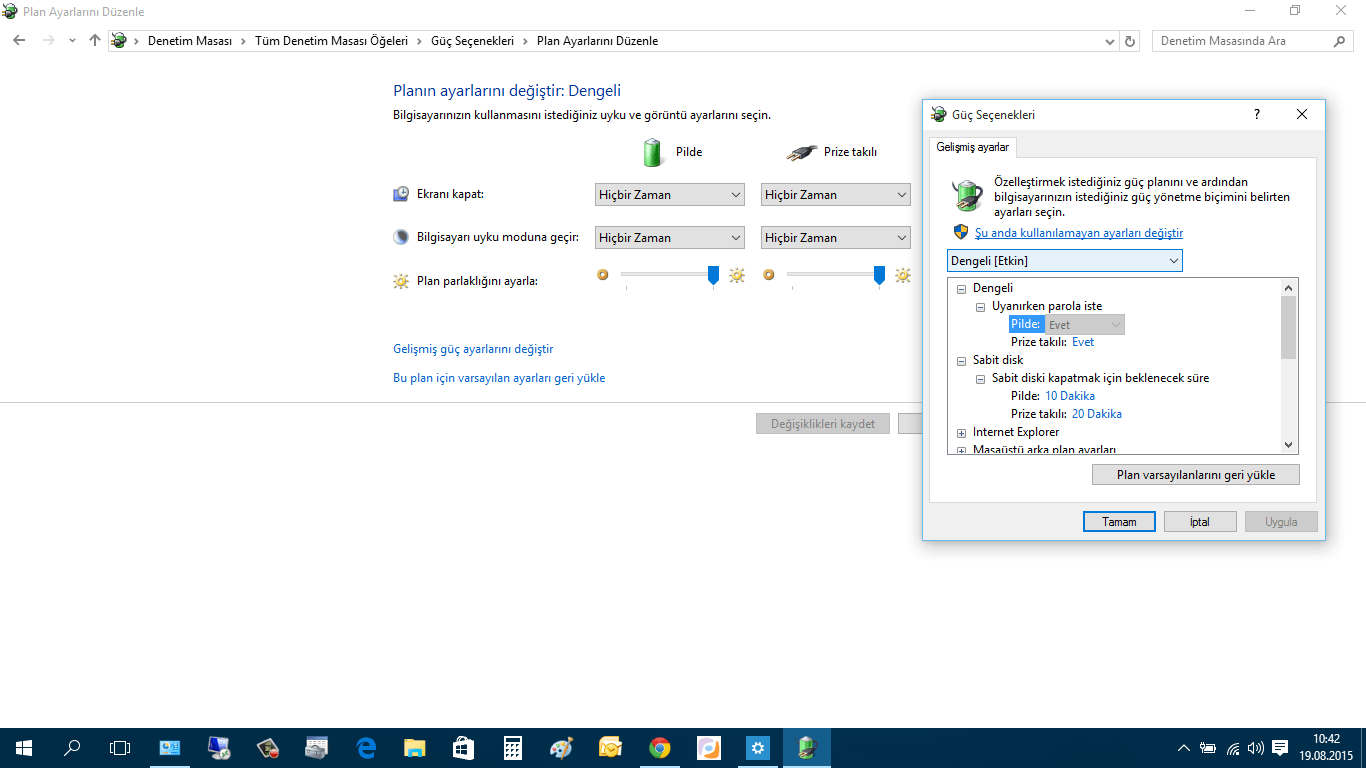
Task: Select the Gelişmiş ayarlar tab
Action: pyautogui.click(x=973, y=147)
